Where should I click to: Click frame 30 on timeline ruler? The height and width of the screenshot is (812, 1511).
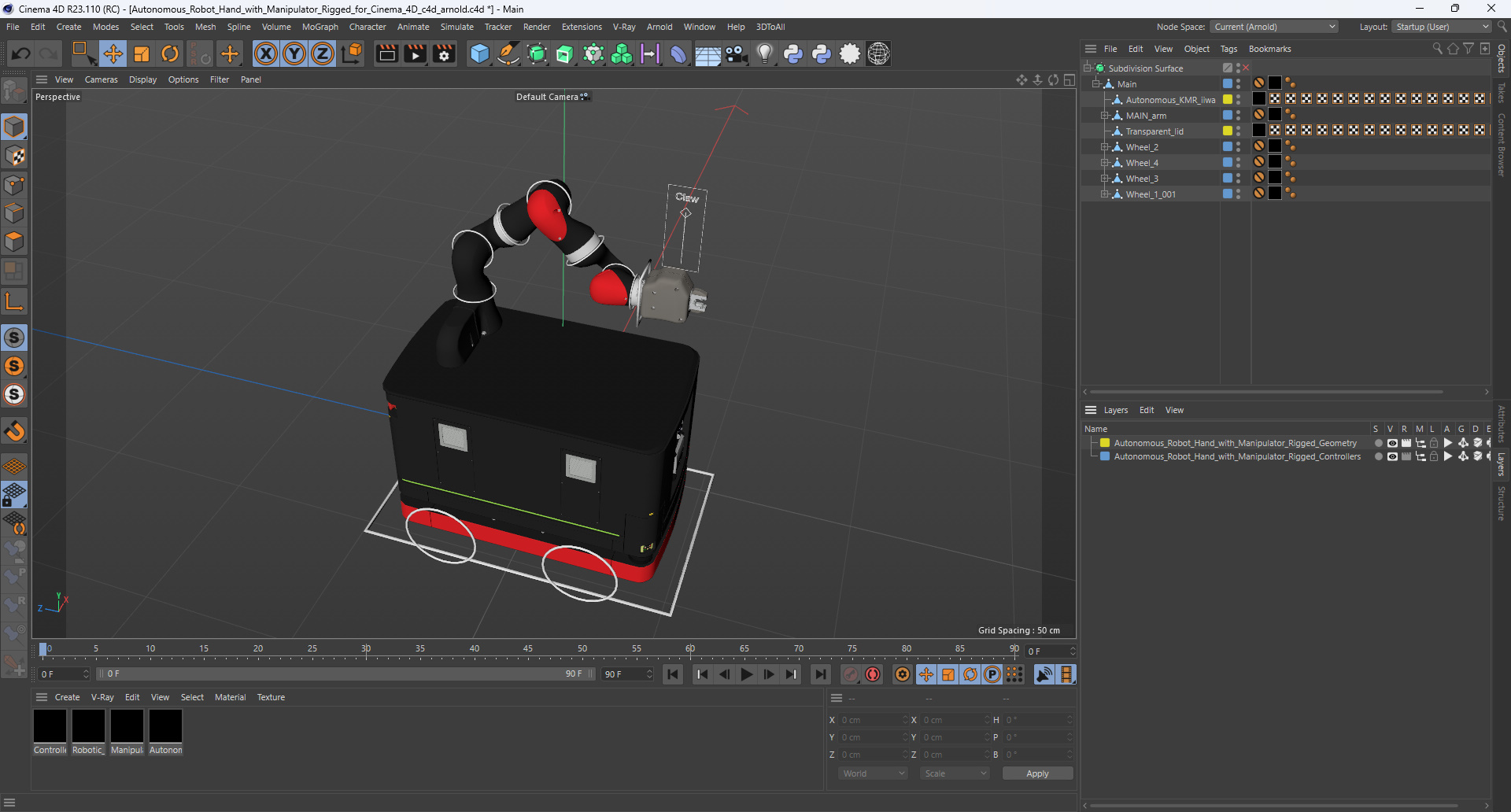(x=366, y=650)
